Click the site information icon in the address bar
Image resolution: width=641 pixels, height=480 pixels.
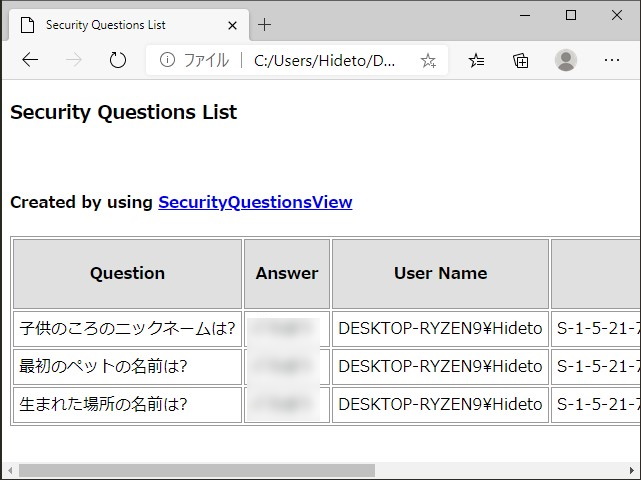pos(167,60)
